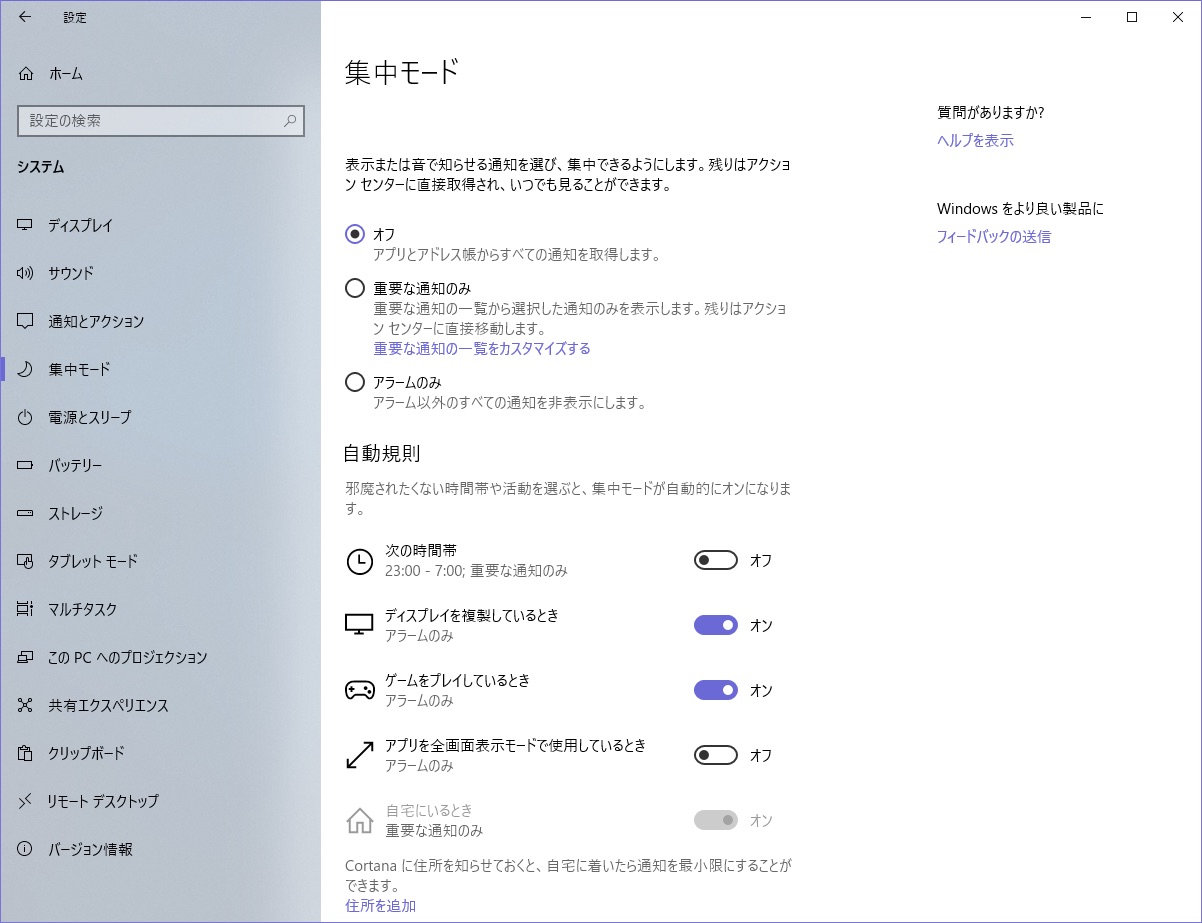Click the 集中モード moon icon
This screenshot has height=923, width=1202.
click(26, 369)
